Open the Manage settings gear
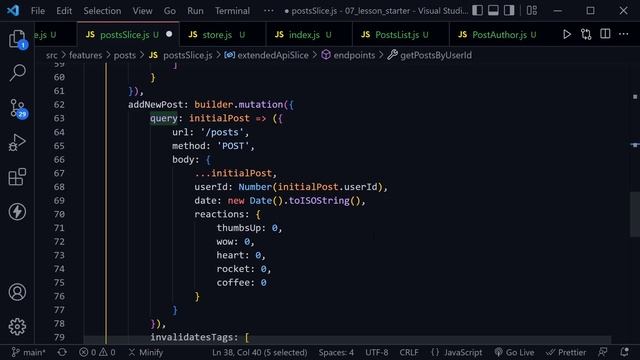 tap(17, 327)
